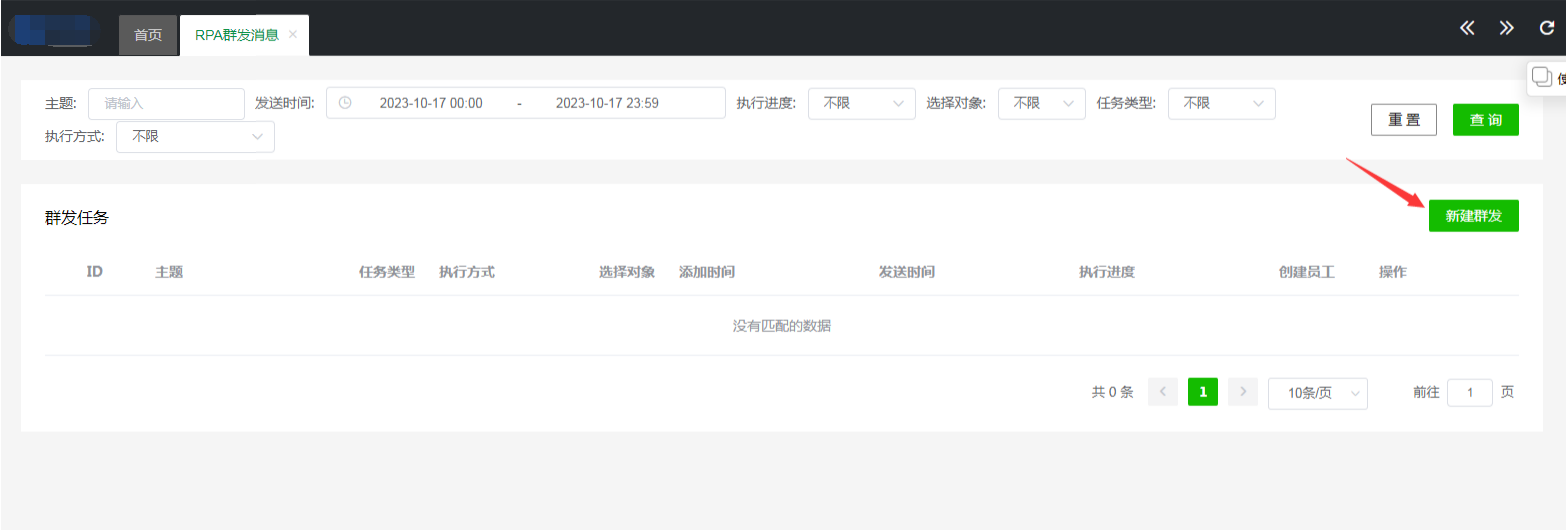Click the refresh icon in top bar
The width and height of the screenshot is (1567, 530).
point(1546,28)
